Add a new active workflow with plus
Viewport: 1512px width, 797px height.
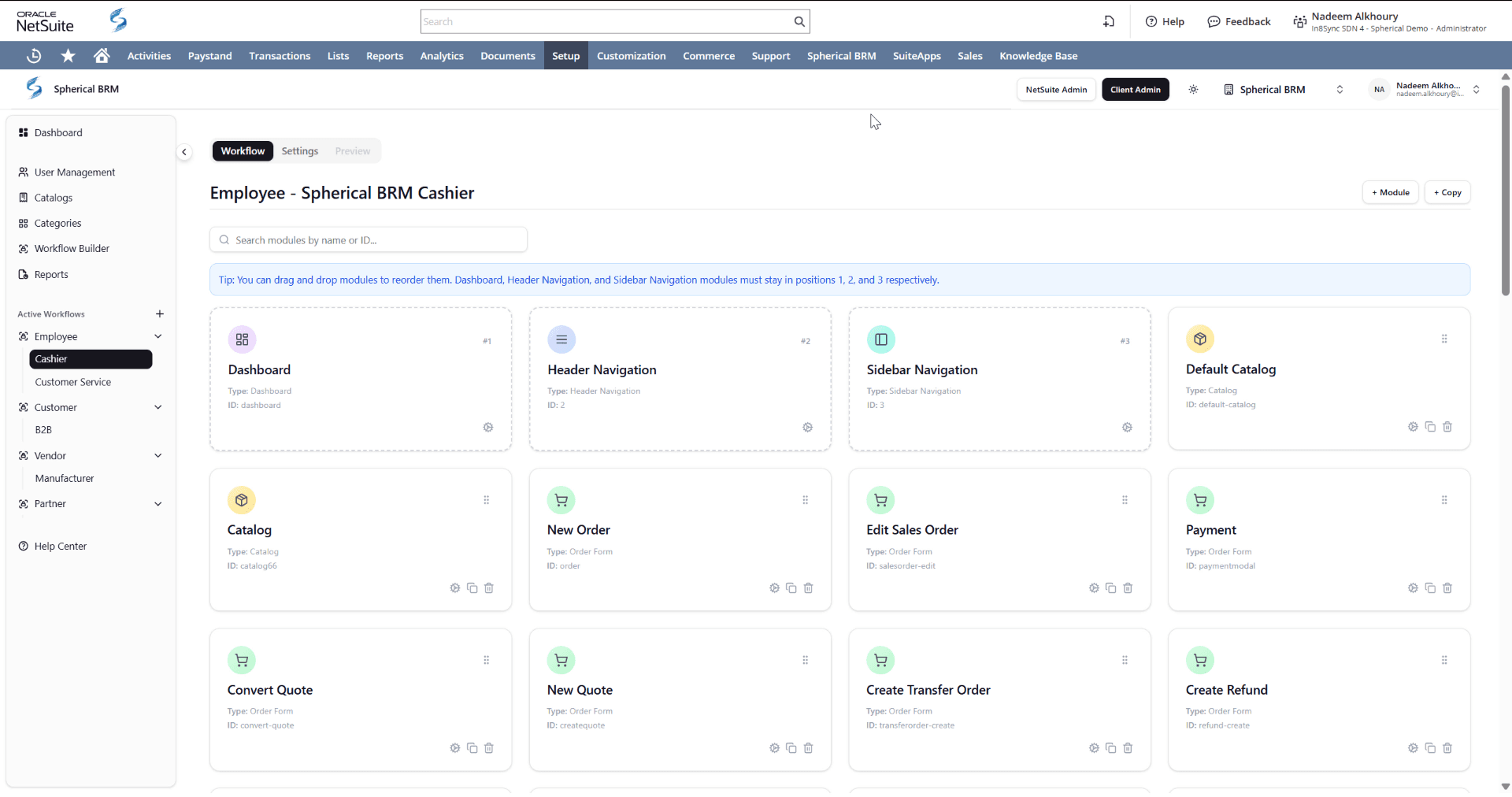click(x=160, y=314)
